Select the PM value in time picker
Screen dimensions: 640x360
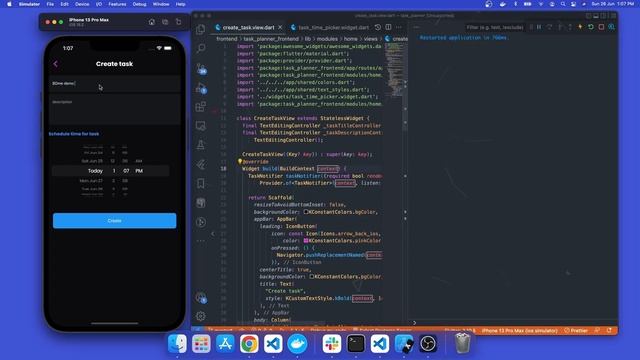tap(139, 171)
